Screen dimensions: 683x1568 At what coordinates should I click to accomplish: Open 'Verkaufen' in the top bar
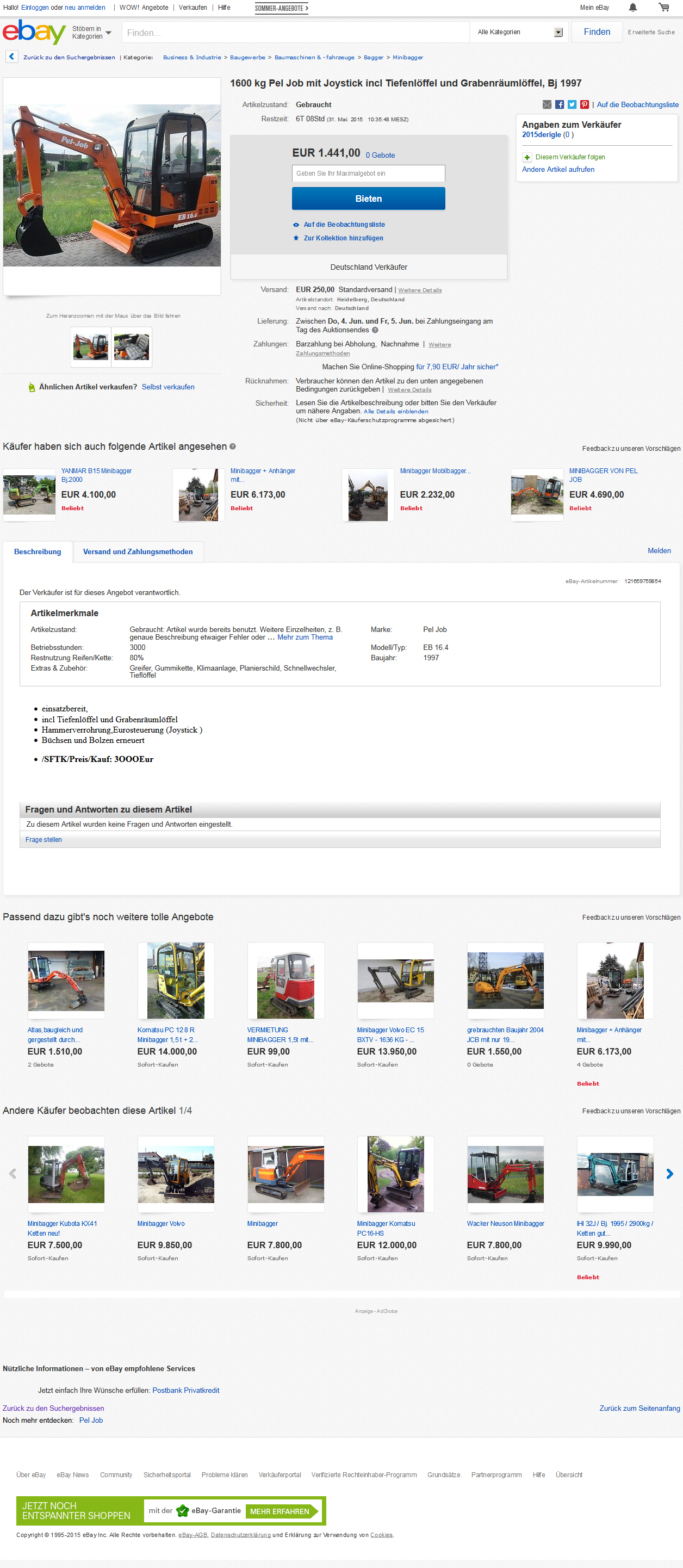[x=193, y=7]
